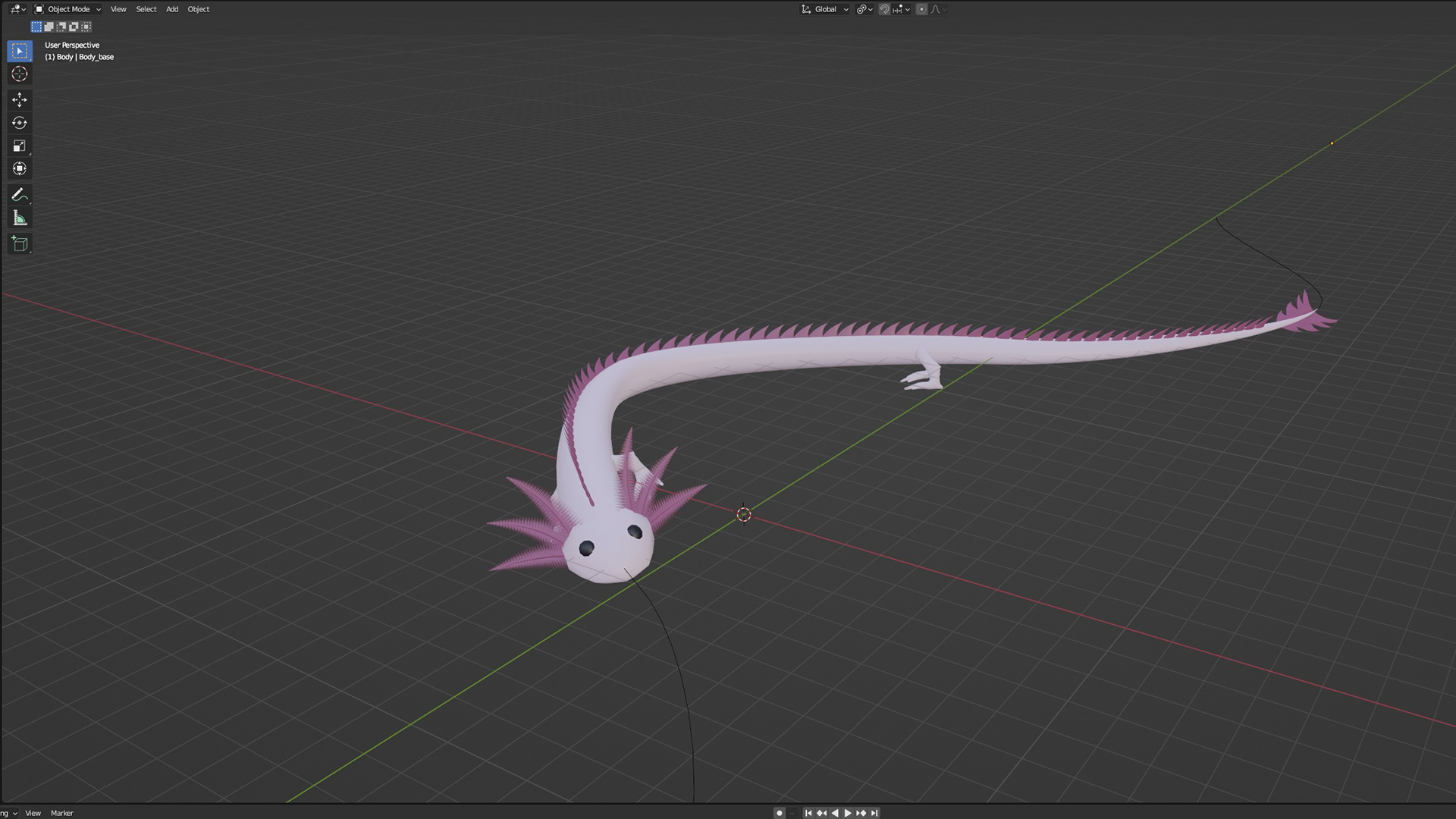Set selection mode to invert

point(74,27)
